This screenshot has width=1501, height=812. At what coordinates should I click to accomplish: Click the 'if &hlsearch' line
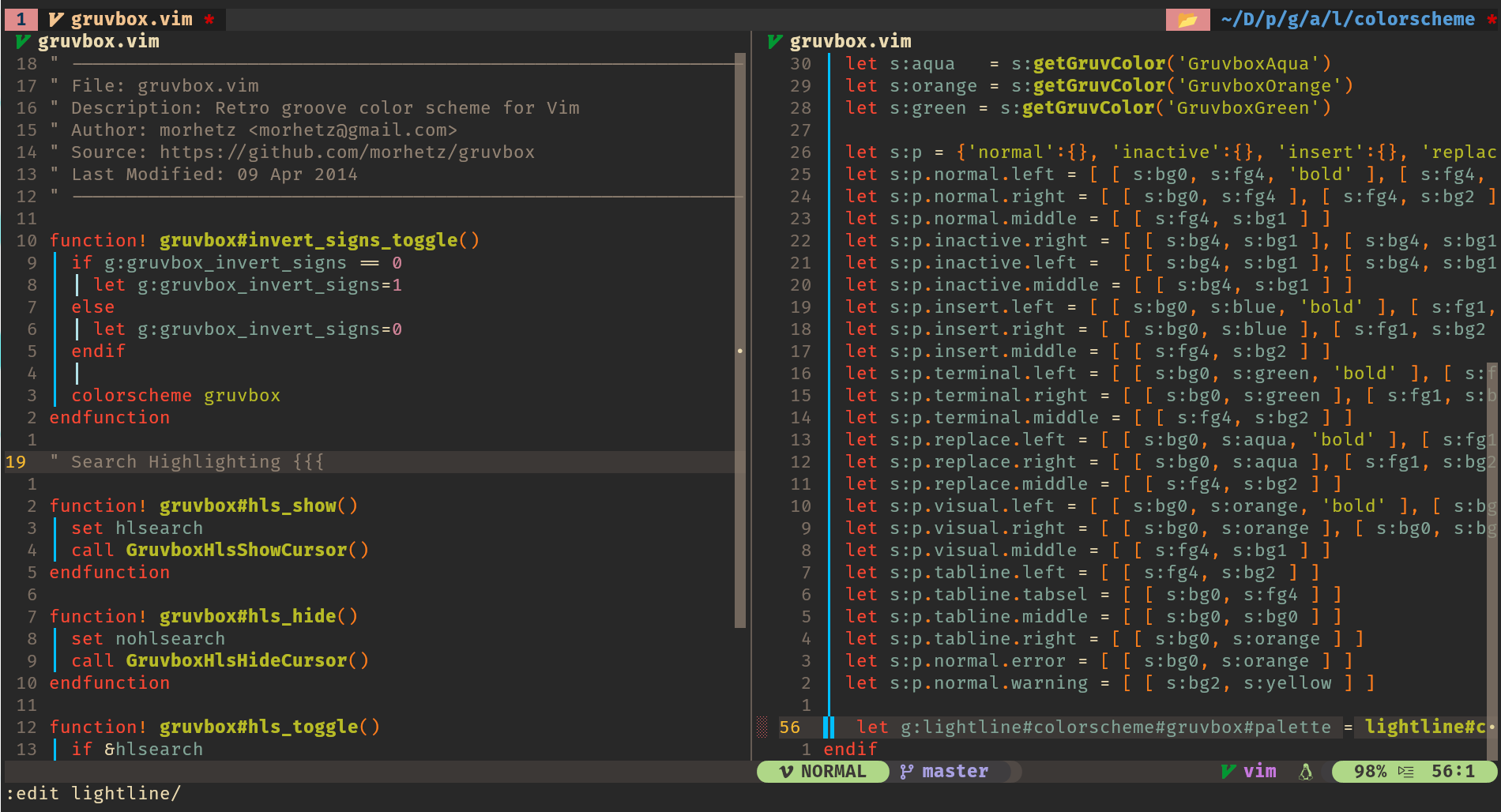click(x=137, y=749)
